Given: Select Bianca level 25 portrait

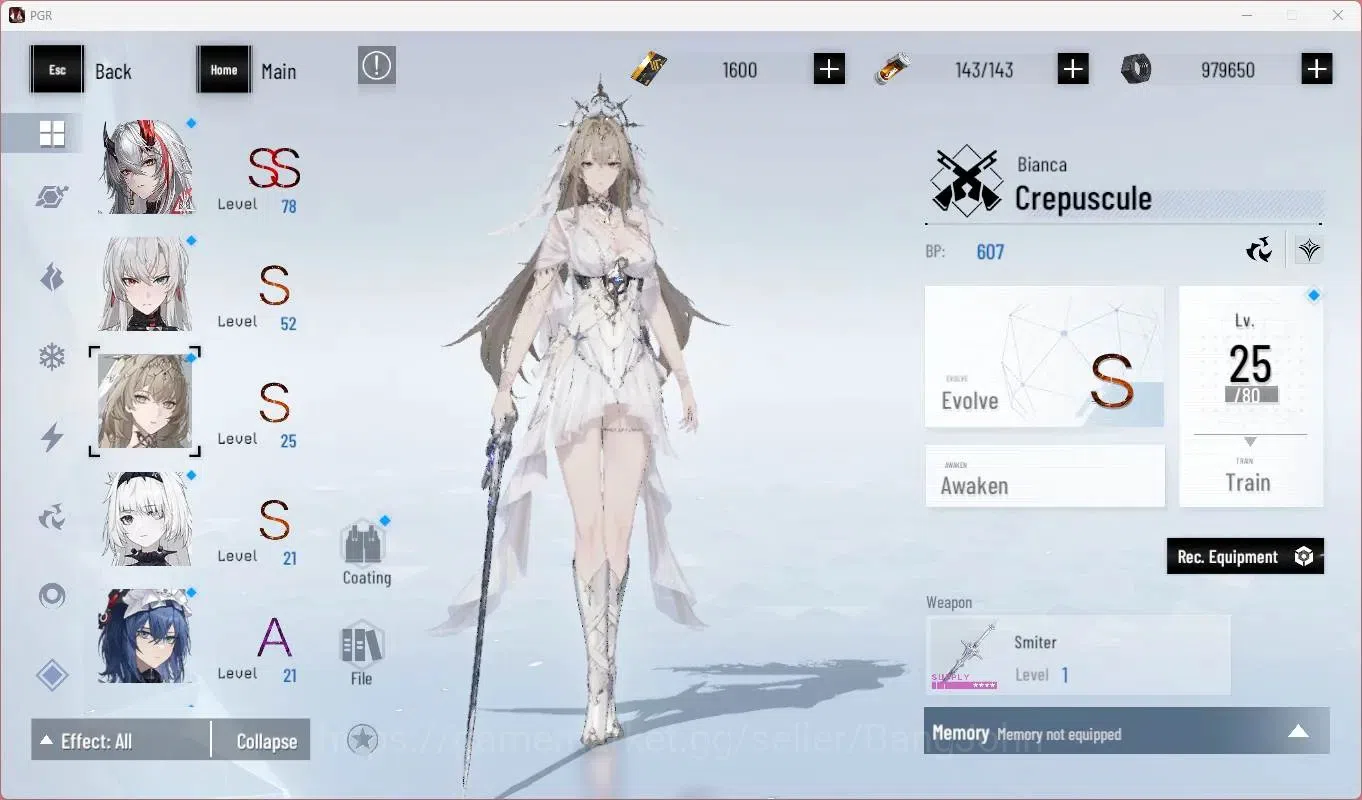Looking at the screenshot, I should pyautogui.click(x=145, y=401).
